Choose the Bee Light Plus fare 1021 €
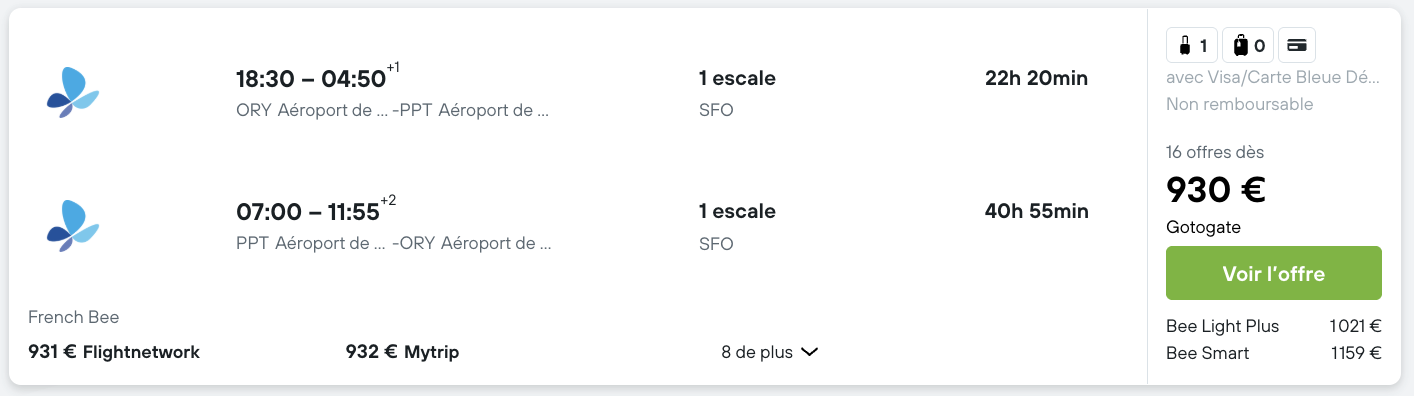Image resolution: width=1414 pixels, height=396 pixels. click(x=1274, y=326)
